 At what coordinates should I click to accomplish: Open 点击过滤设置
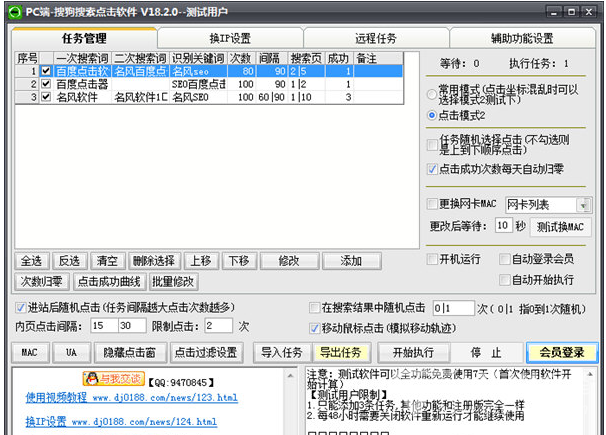[206, 352]
